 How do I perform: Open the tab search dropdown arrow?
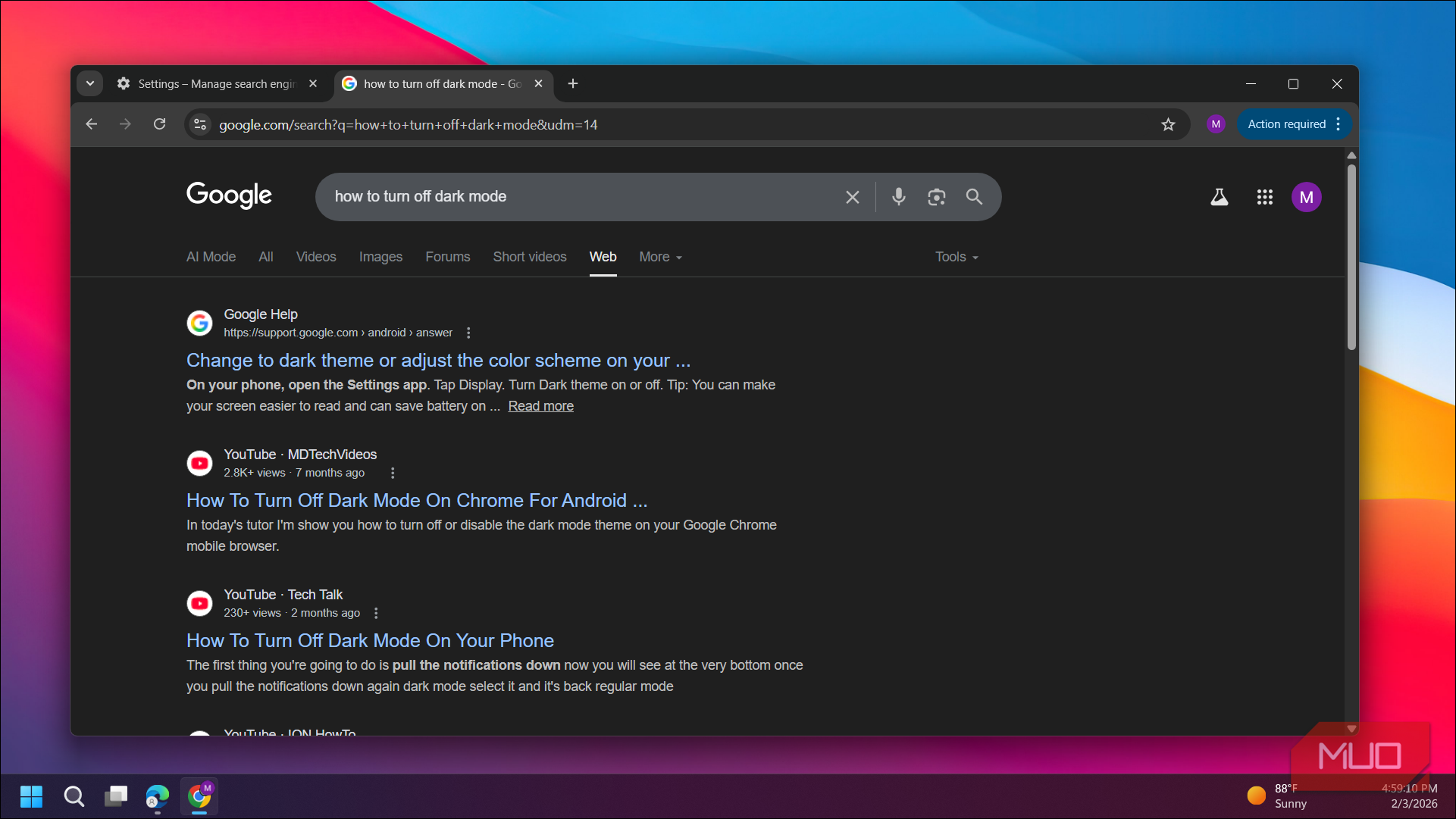[90, 84]
